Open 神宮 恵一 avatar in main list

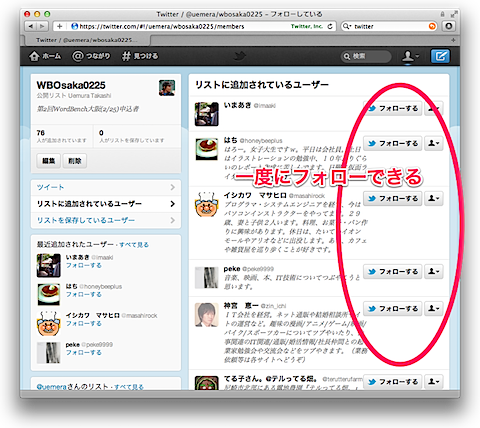207,315
